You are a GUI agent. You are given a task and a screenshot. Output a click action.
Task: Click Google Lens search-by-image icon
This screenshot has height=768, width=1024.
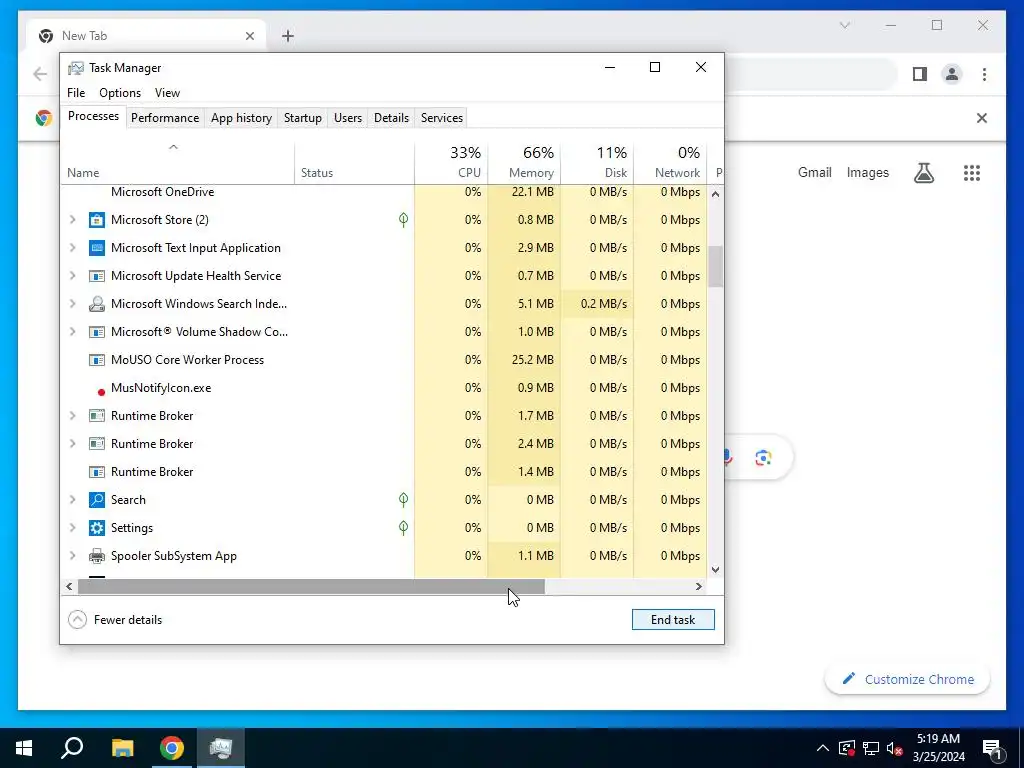coord(763,458)
